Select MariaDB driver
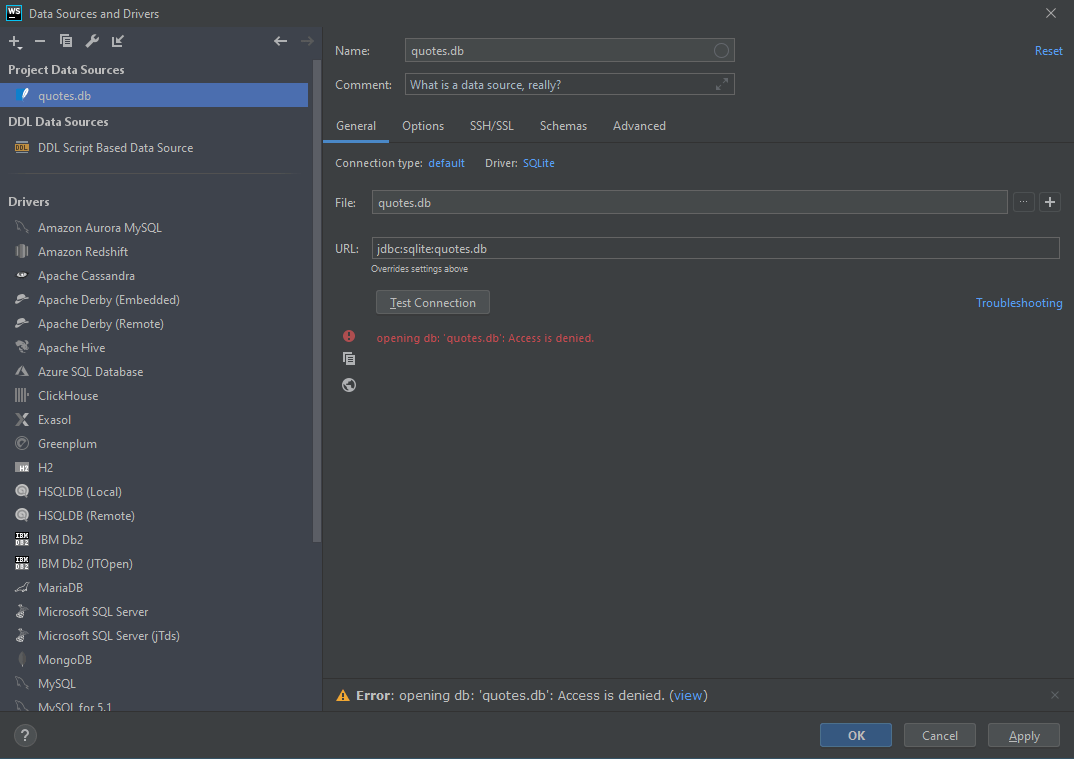 [x=154, y=587]
